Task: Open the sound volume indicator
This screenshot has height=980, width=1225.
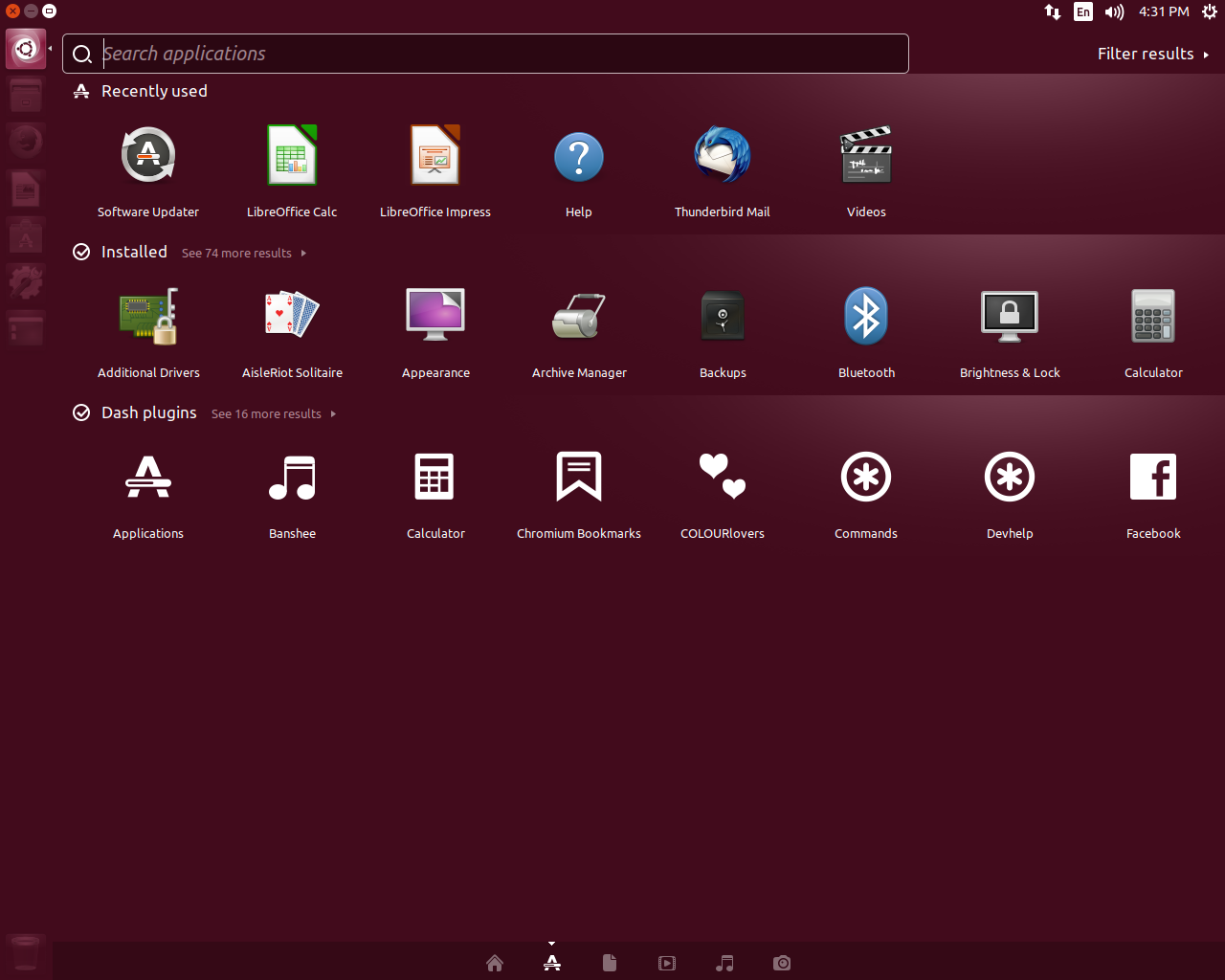Action: [x=1114, y=11]
